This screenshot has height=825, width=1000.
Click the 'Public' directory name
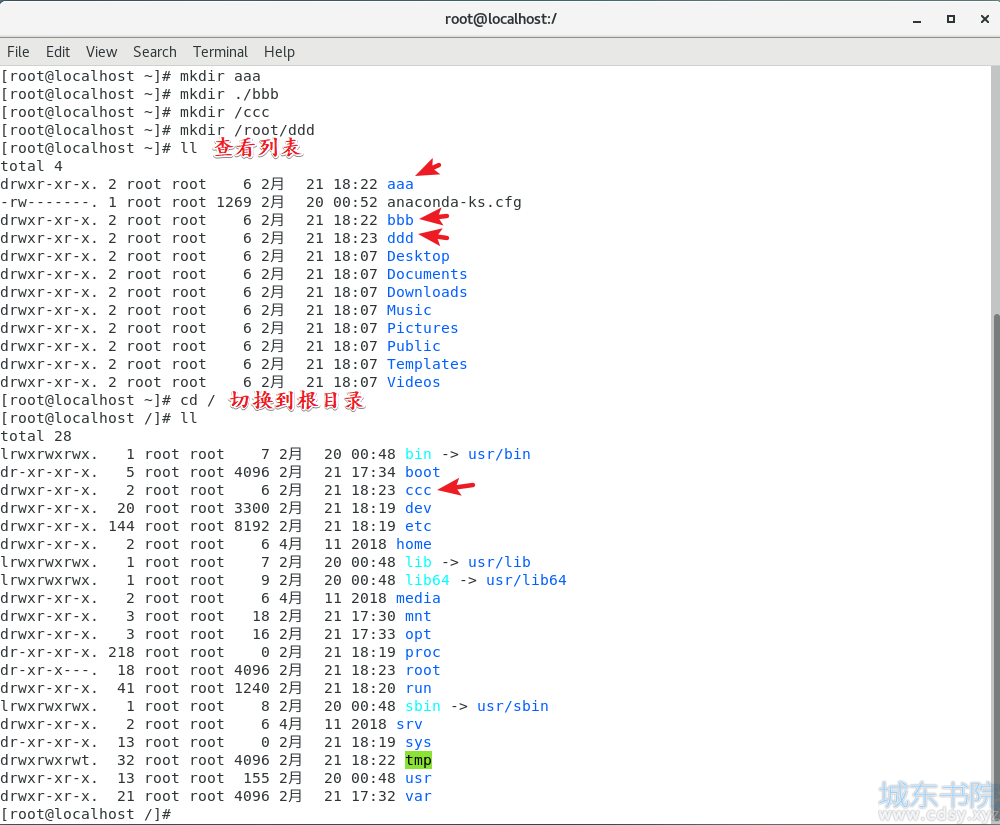(x=413, y=346)
